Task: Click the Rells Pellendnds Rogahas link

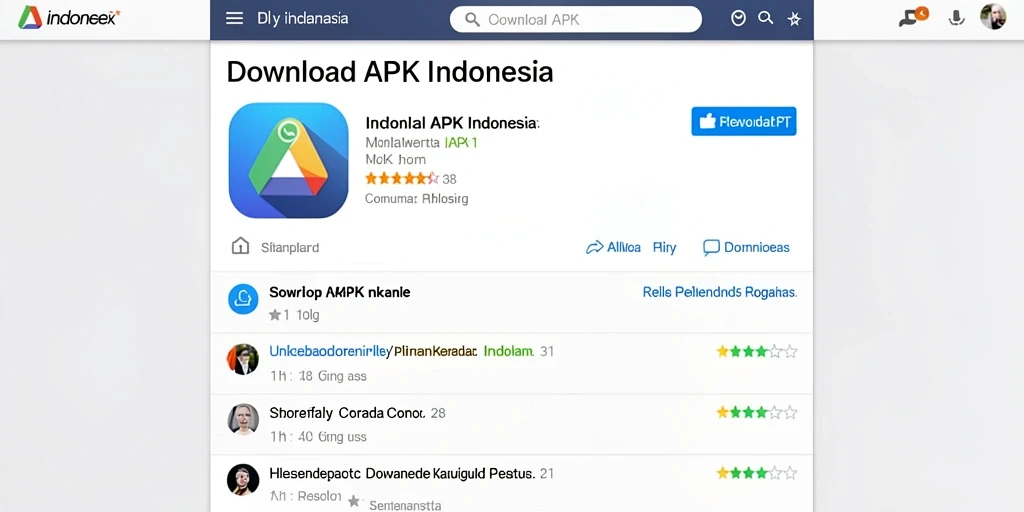Action: click(720, 292)
